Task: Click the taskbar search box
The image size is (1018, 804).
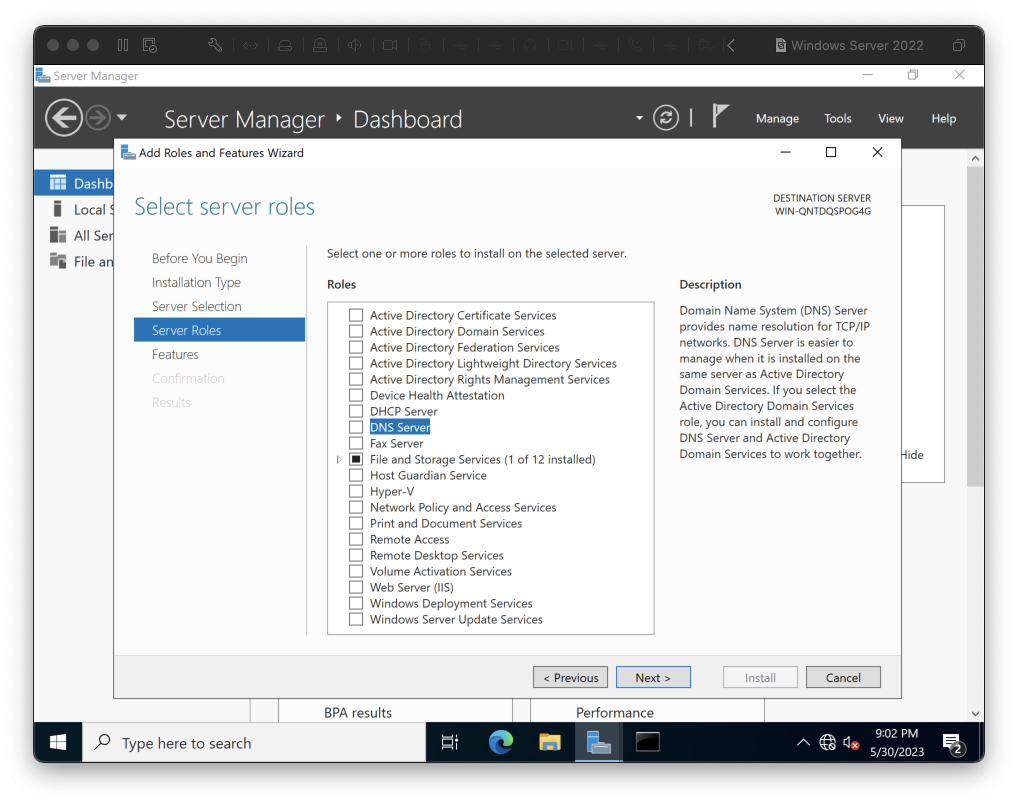Action: [x=254, y=742]
